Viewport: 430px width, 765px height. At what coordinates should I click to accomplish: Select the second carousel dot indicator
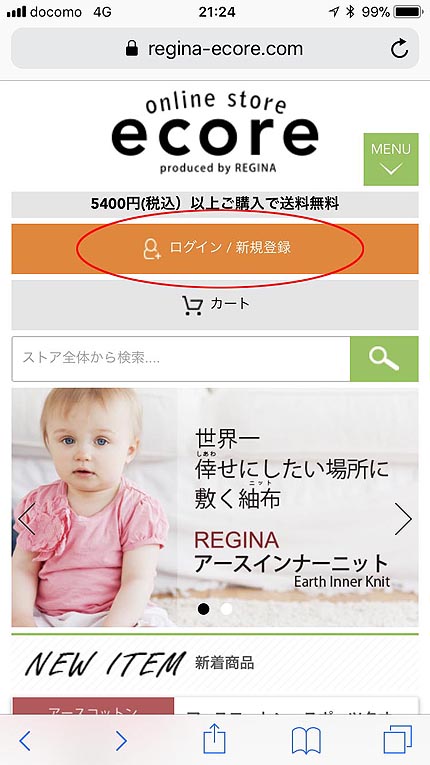coord(226,608)
